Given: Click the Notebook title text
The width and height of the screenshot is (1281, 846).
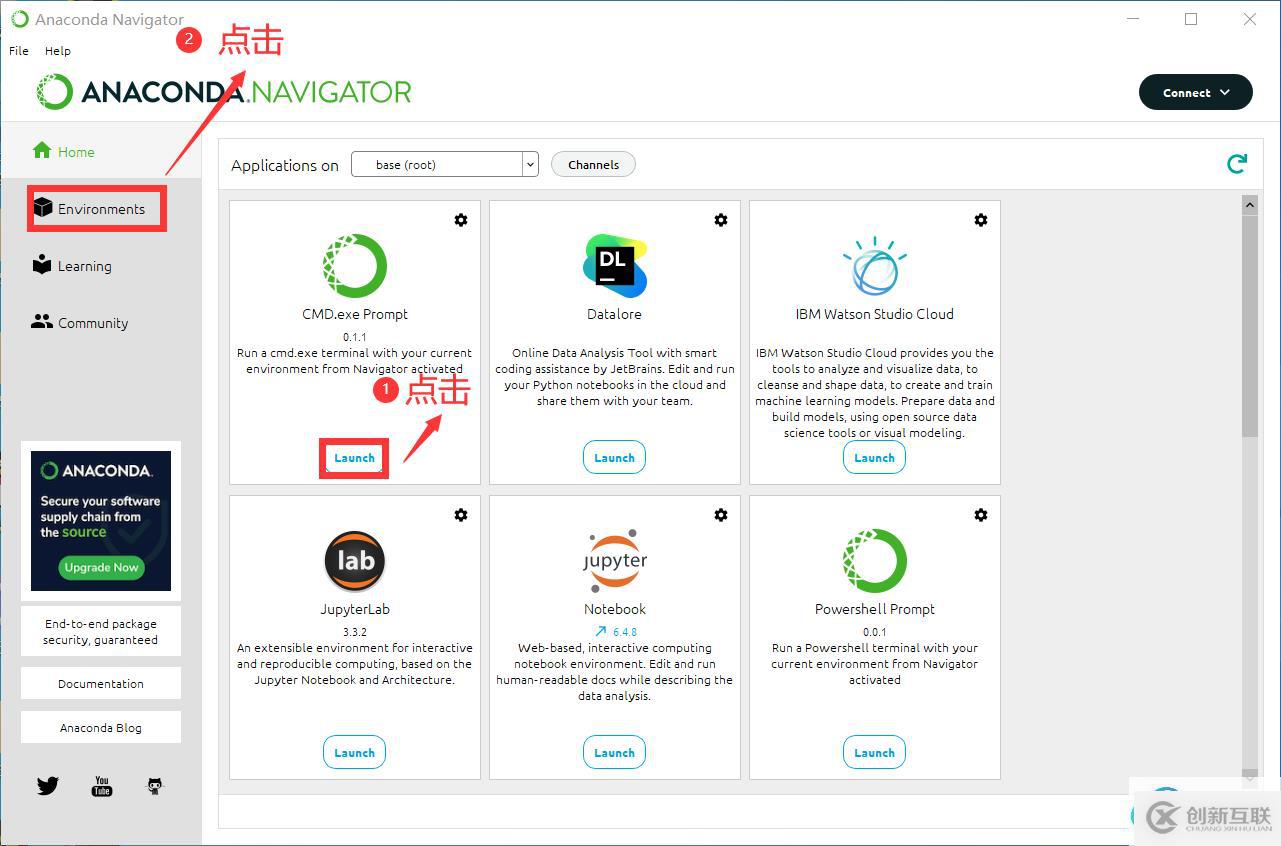Looking at the screenshot, I should click(x=615, y=609).
